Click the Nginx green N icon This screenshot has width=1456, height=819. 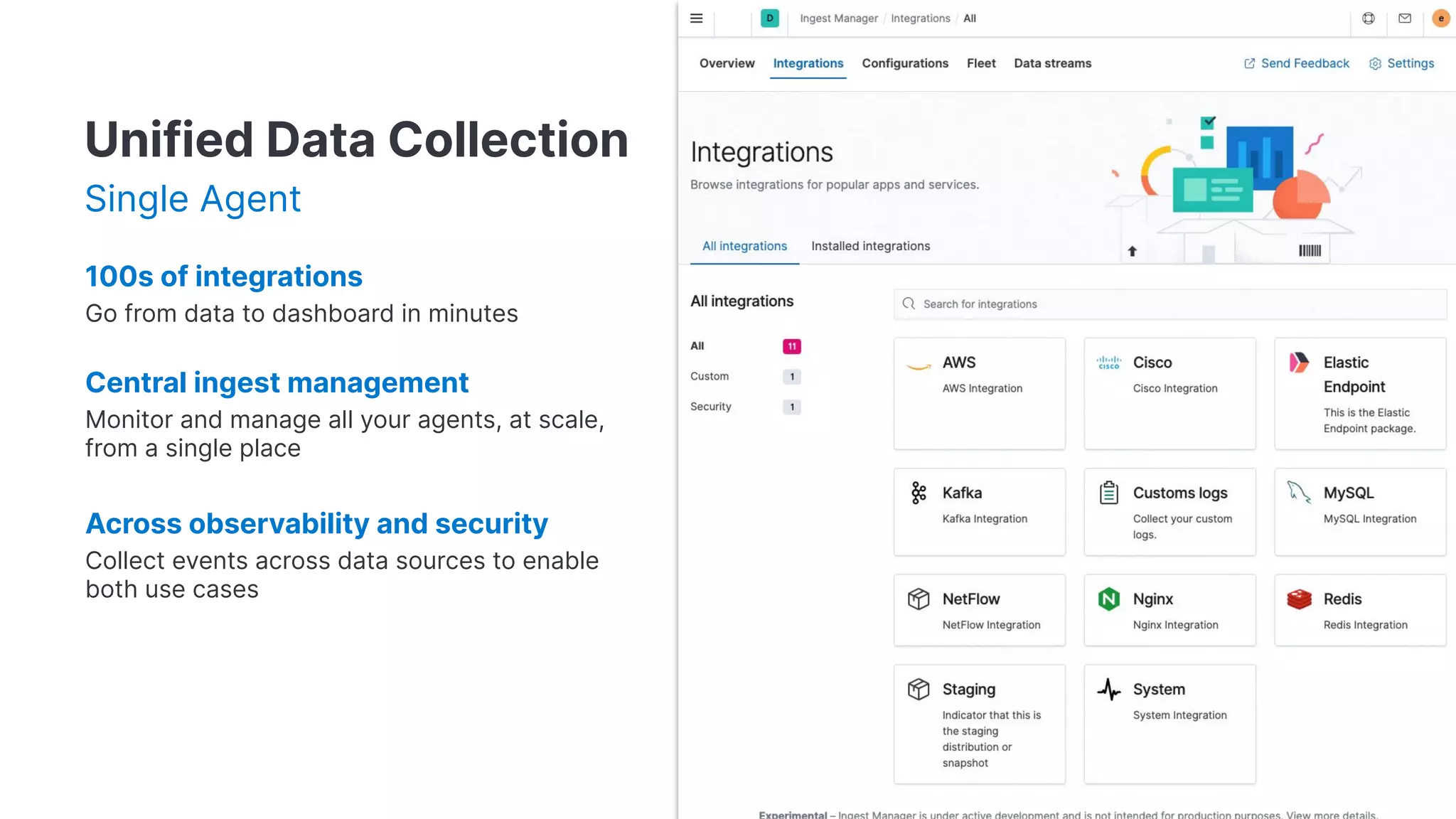(x=1108, y=599)
